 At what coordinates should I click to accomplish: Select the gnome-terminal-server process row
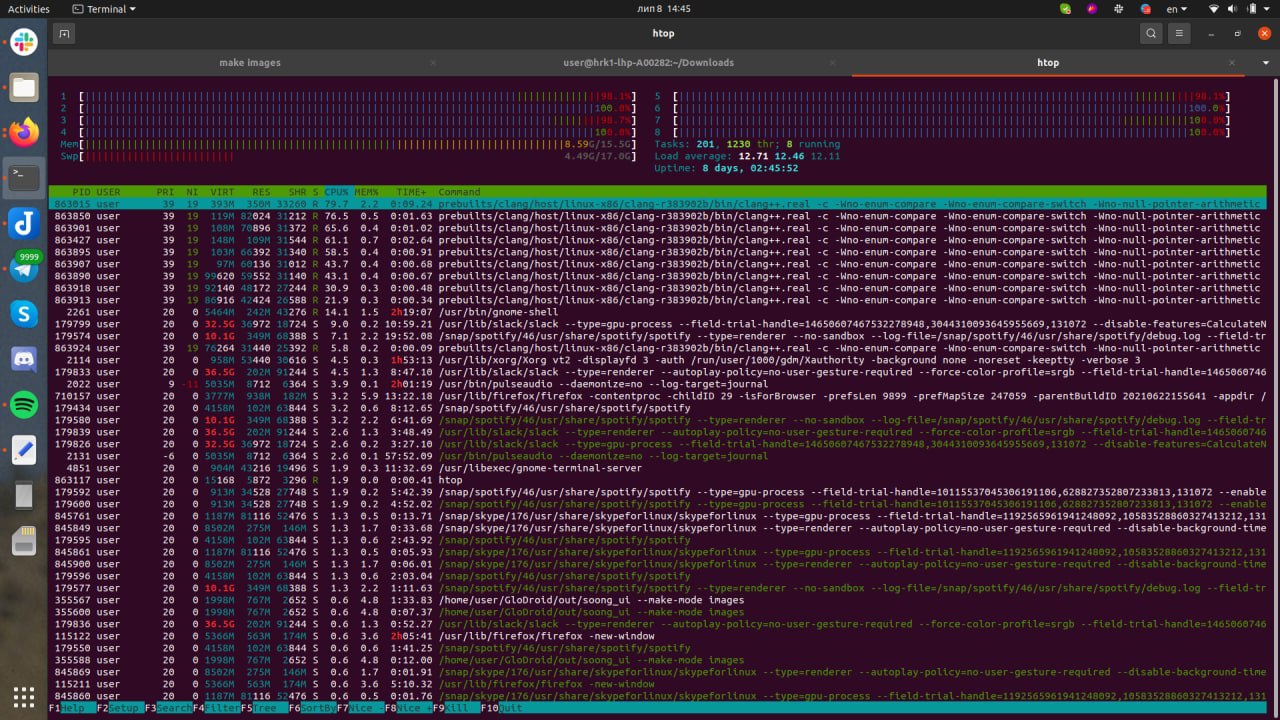coord(658,468)
